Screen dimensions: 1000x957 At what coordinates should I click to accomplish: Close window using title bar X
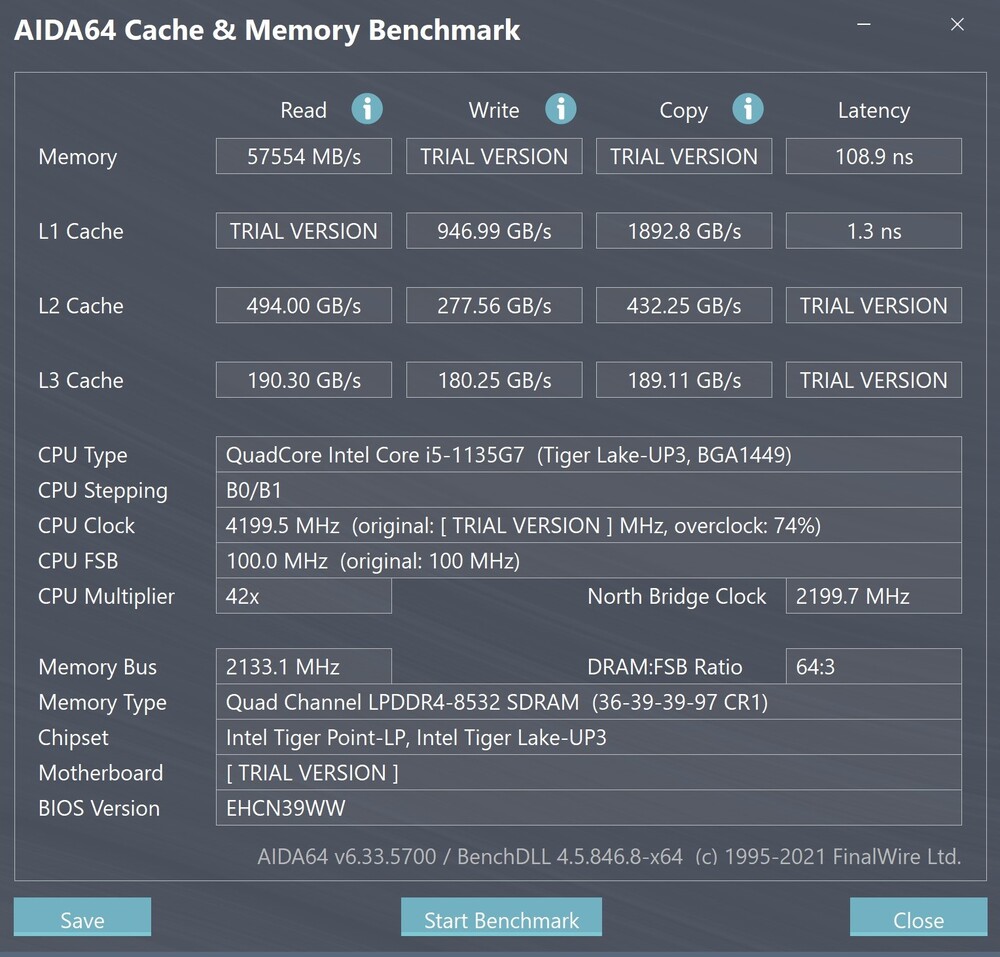tap(957, 26)
